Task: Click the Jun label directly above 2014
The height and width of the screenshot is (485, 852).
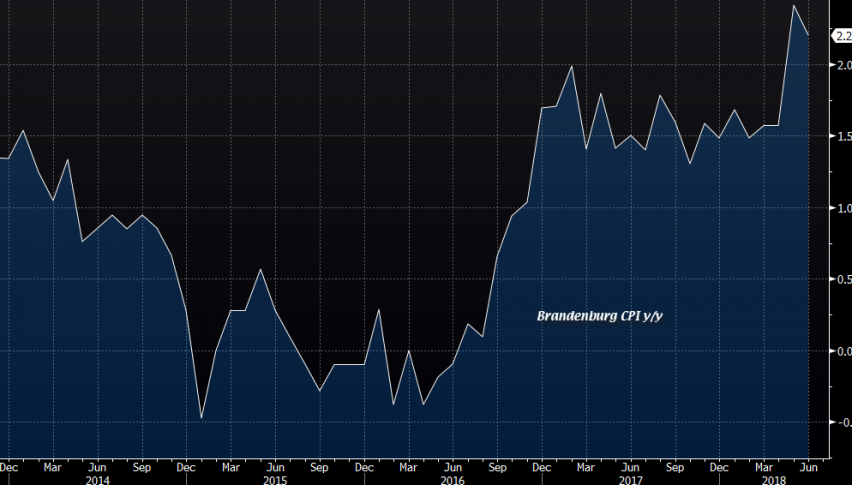Action: (97, 467)
